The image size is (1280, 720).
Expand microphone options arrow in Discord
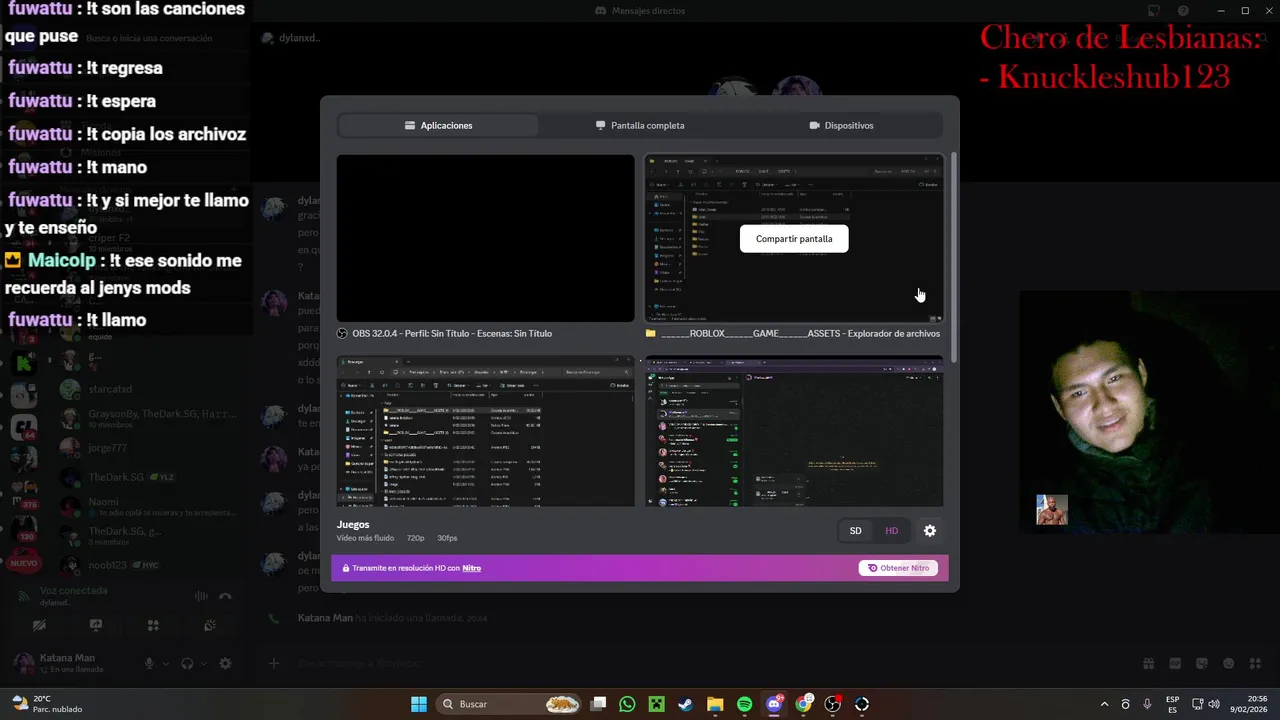(166, 663)
